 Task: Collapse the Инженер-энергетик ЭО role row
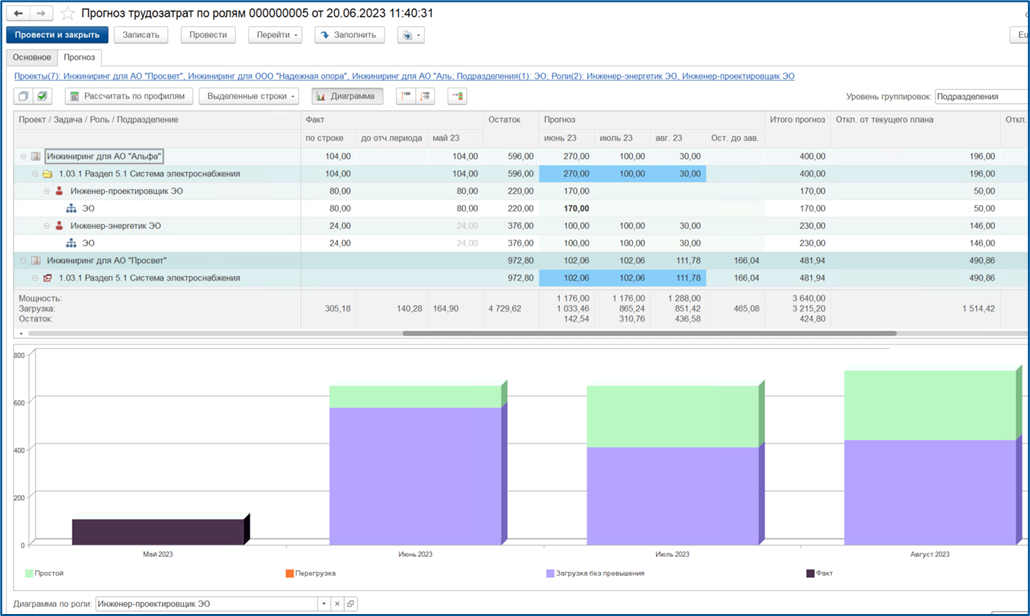(47, 226)
